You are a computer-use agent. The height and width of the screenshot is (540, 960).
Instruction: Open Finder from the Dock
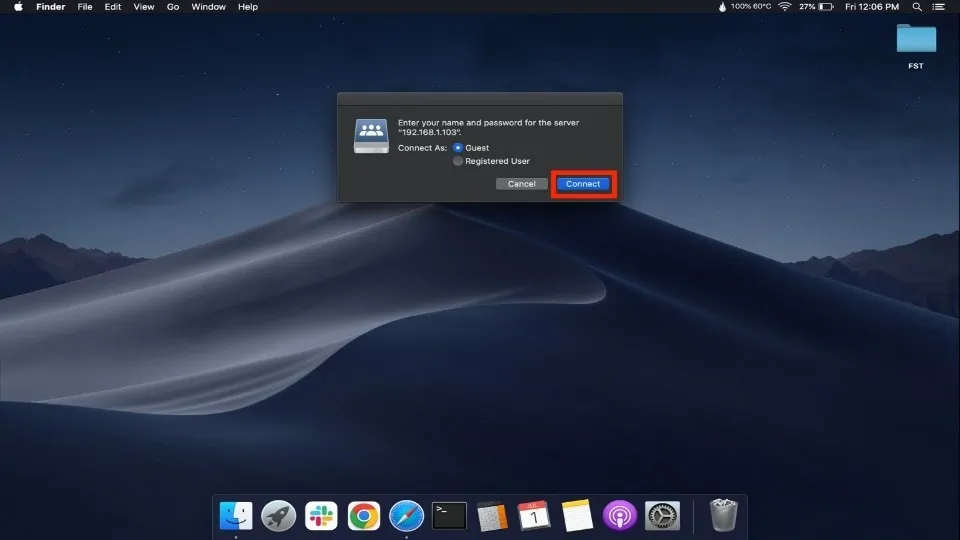click(236, 516)
